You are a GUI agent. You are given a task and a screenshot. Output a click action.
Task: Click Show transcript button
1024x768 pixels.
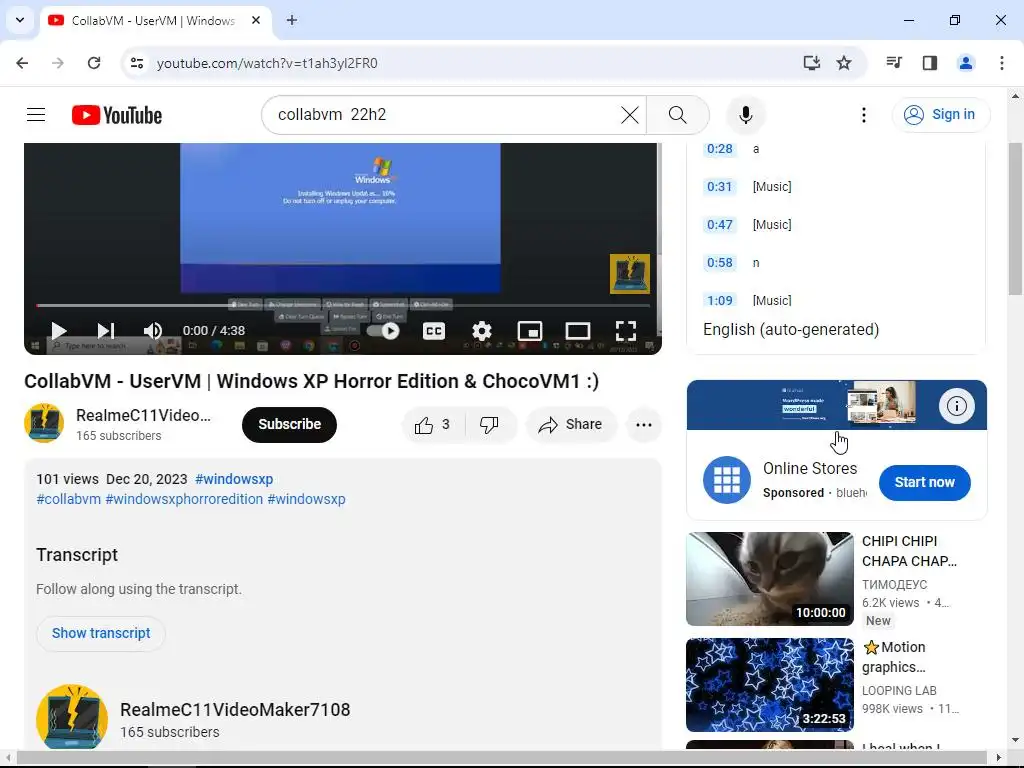pyautogui.click(x=101, y=633)
